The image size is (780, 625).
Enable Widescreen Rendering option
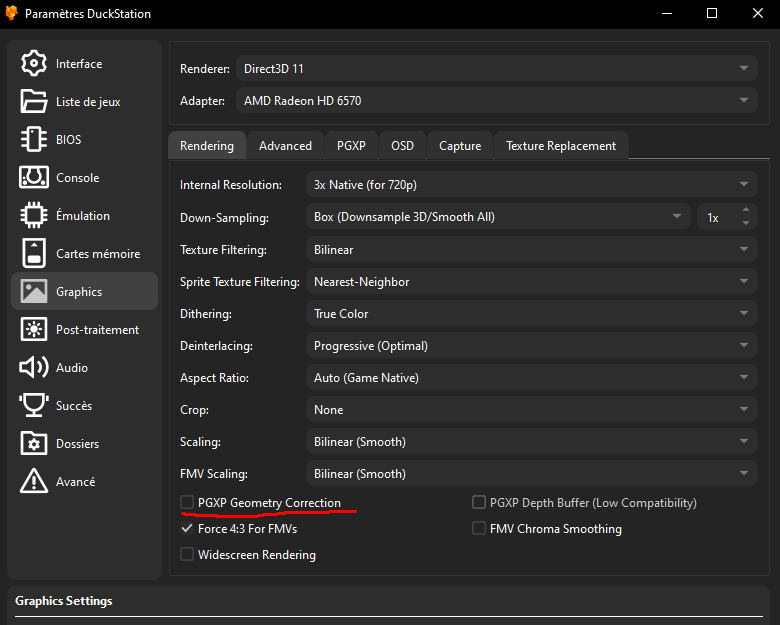click(x=187, y=554)
